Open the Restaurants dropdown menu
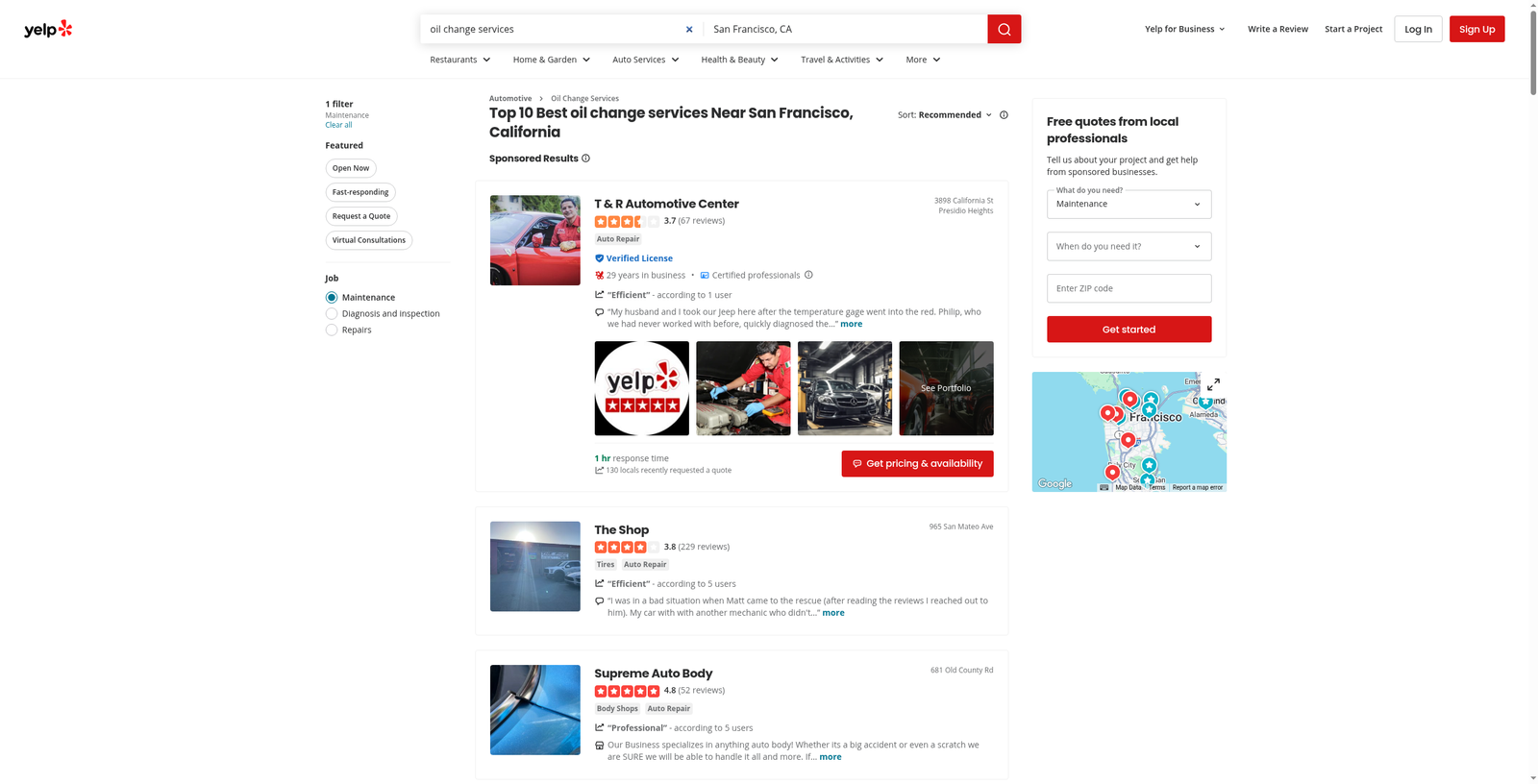This screenshot has width=1538, height=784. coord(460,60)
